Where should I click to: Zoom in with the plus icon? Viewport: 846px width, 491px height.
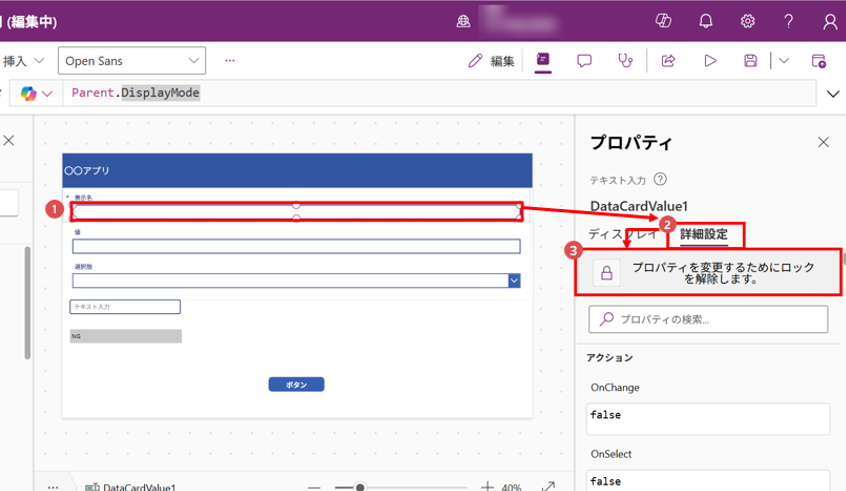487,486
